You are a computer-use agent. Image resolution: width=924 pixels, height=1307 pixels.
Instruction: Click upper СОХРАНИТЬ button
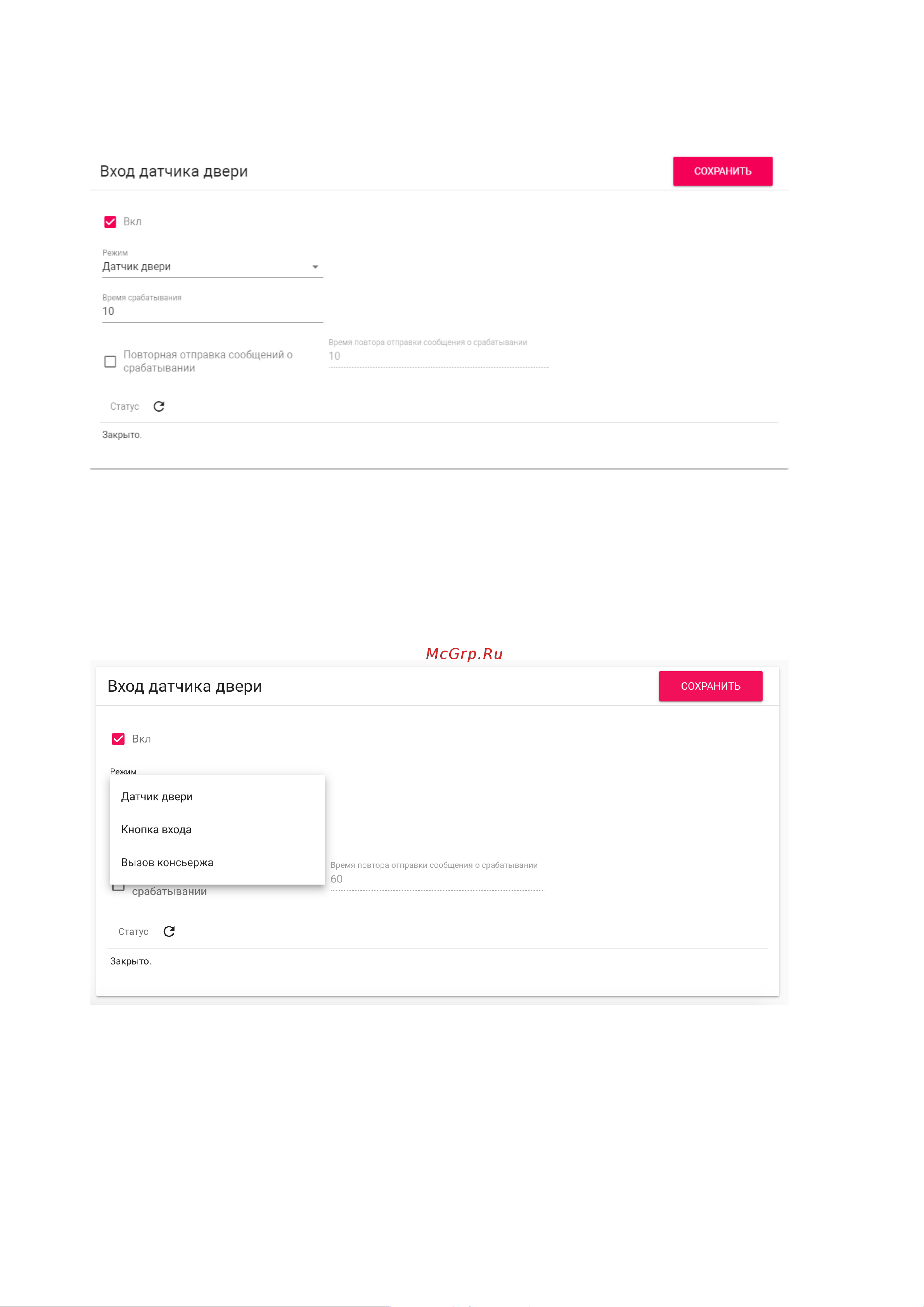[722, 171]
